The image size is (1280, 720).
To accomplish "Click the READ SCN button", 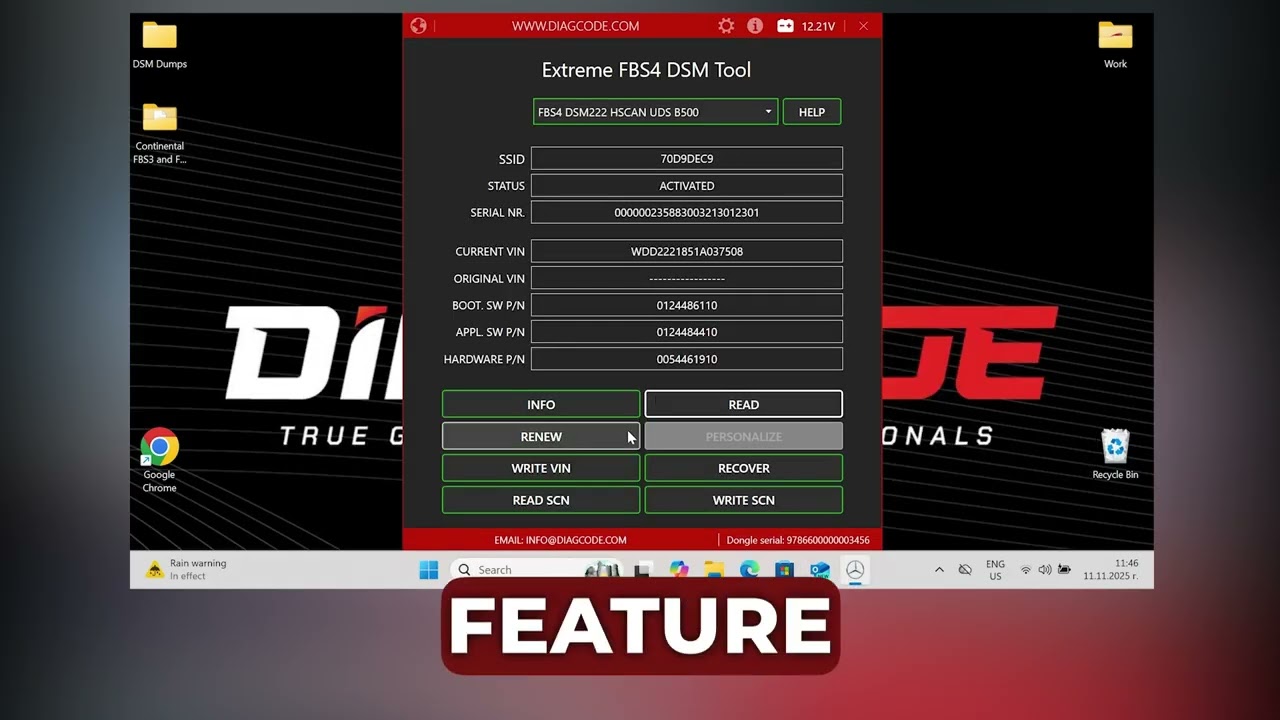I will (x=541, y=500).
